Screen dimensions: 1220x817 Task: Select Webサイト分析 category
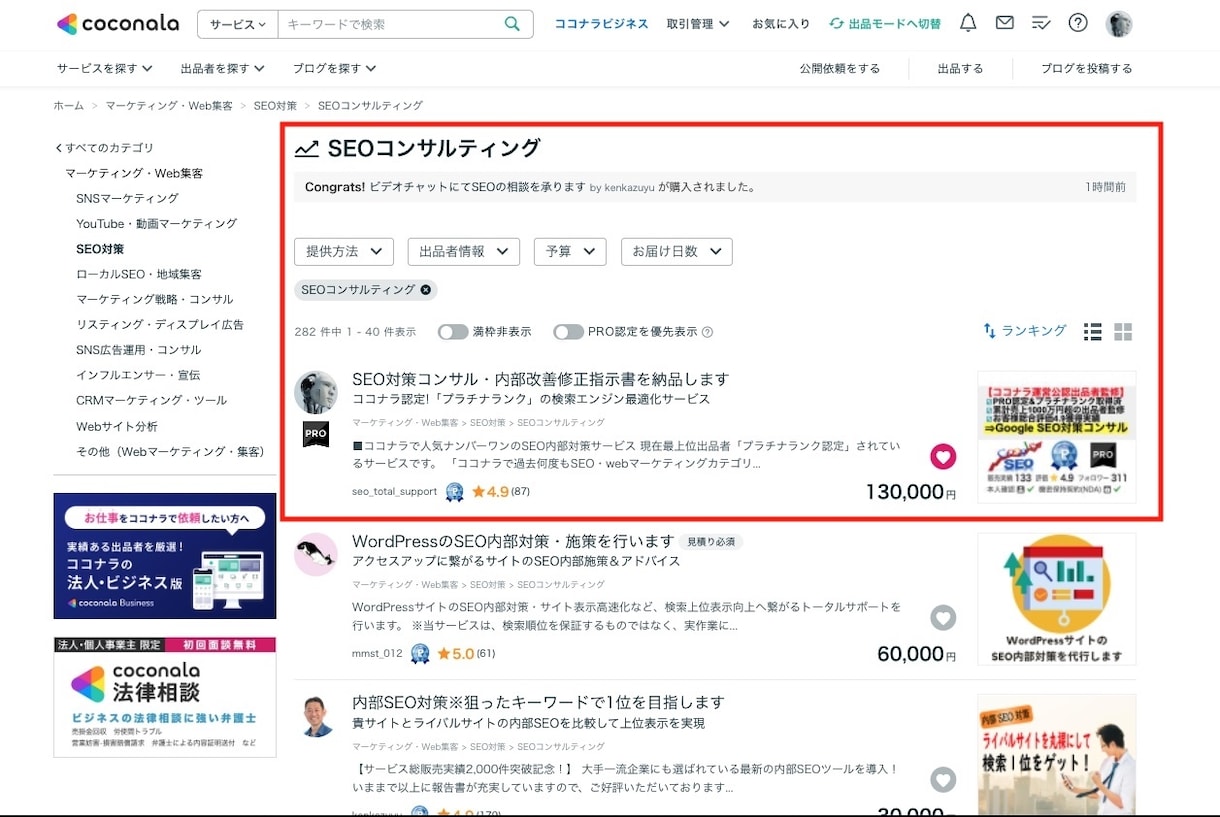pyautogui.click(x=116, y=426)
